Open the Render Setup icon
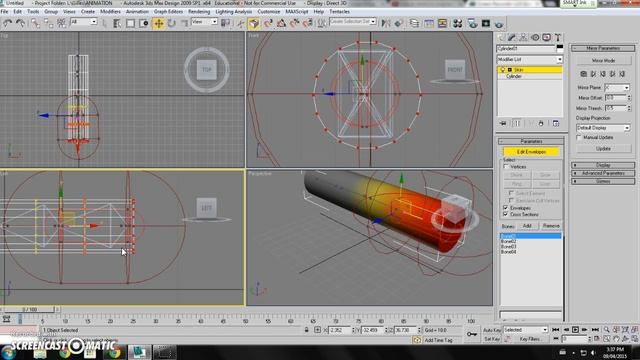Image resolution: width=640 pixels, height=360 pixels. (472, 23)
